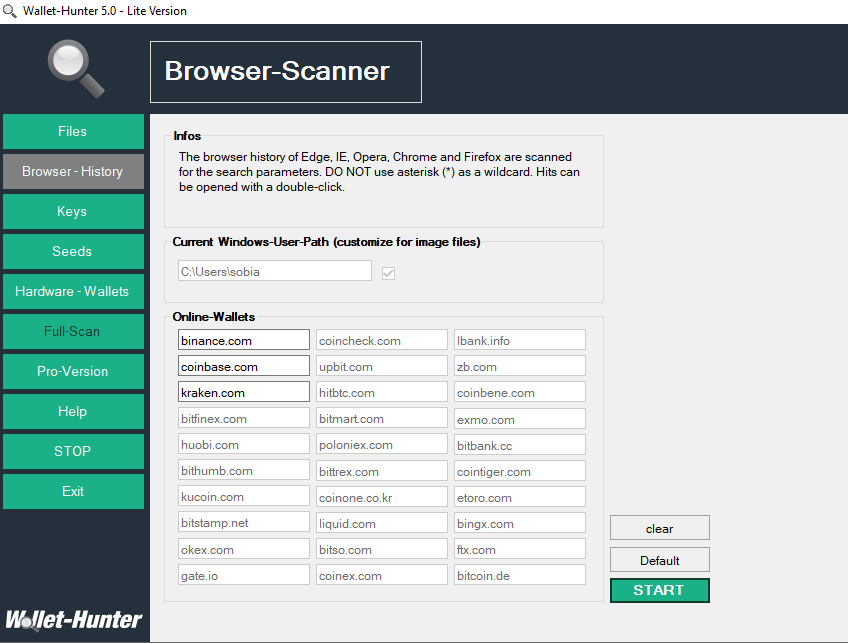Viewport: 848px width, 643px height.
Task: Click the Online-Wallets group label
Action: [214, 317]
